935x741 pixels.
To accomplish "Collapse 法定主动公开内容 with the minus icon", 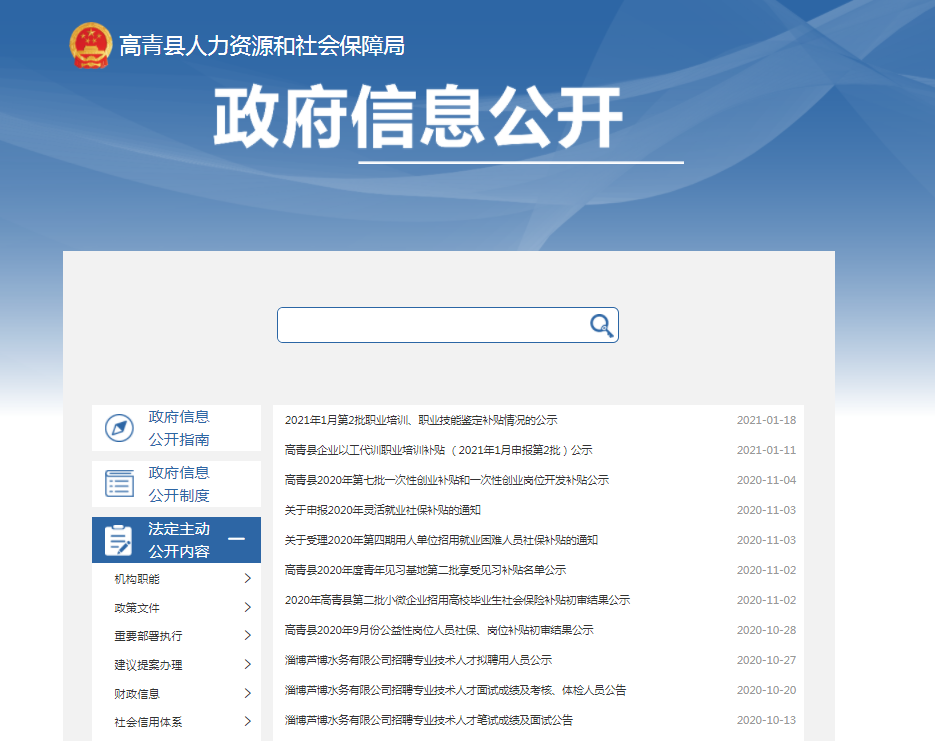I will (237, 540).
